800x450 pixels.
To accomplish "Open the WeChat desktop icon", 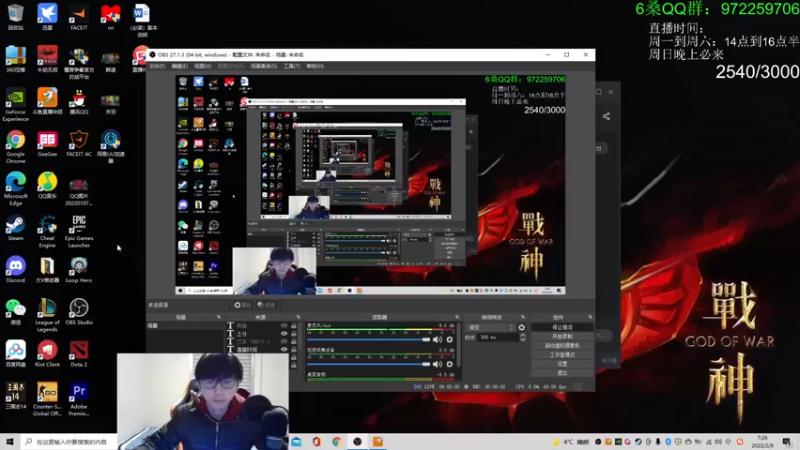I will (x=15, y=312).
